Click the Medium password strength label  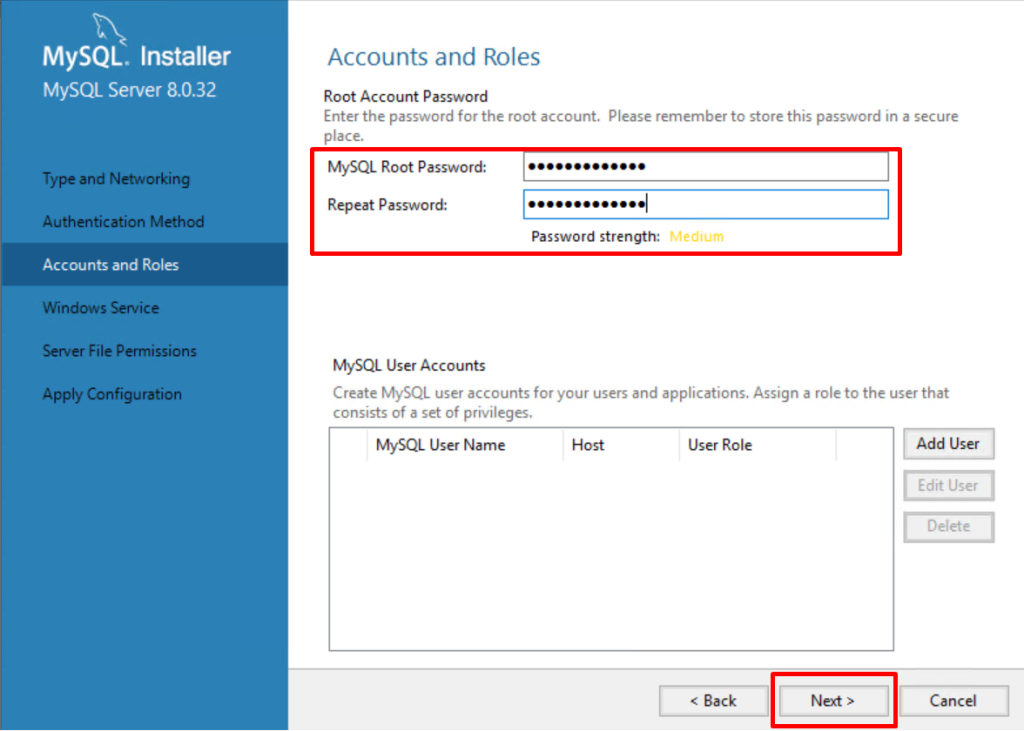tap(696, 236)
